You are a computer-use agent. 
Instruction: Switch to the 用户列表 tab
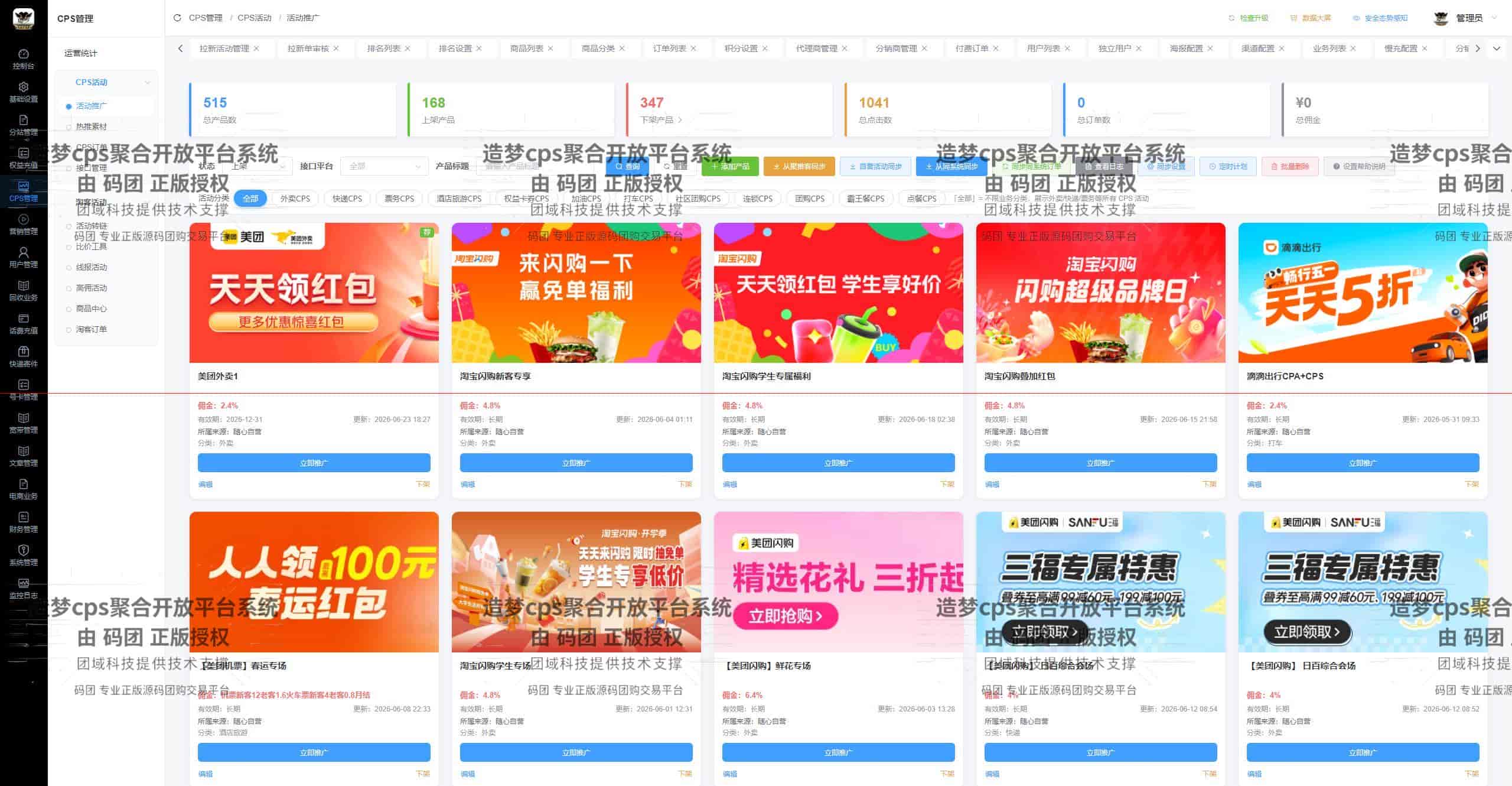(1043, 48)
